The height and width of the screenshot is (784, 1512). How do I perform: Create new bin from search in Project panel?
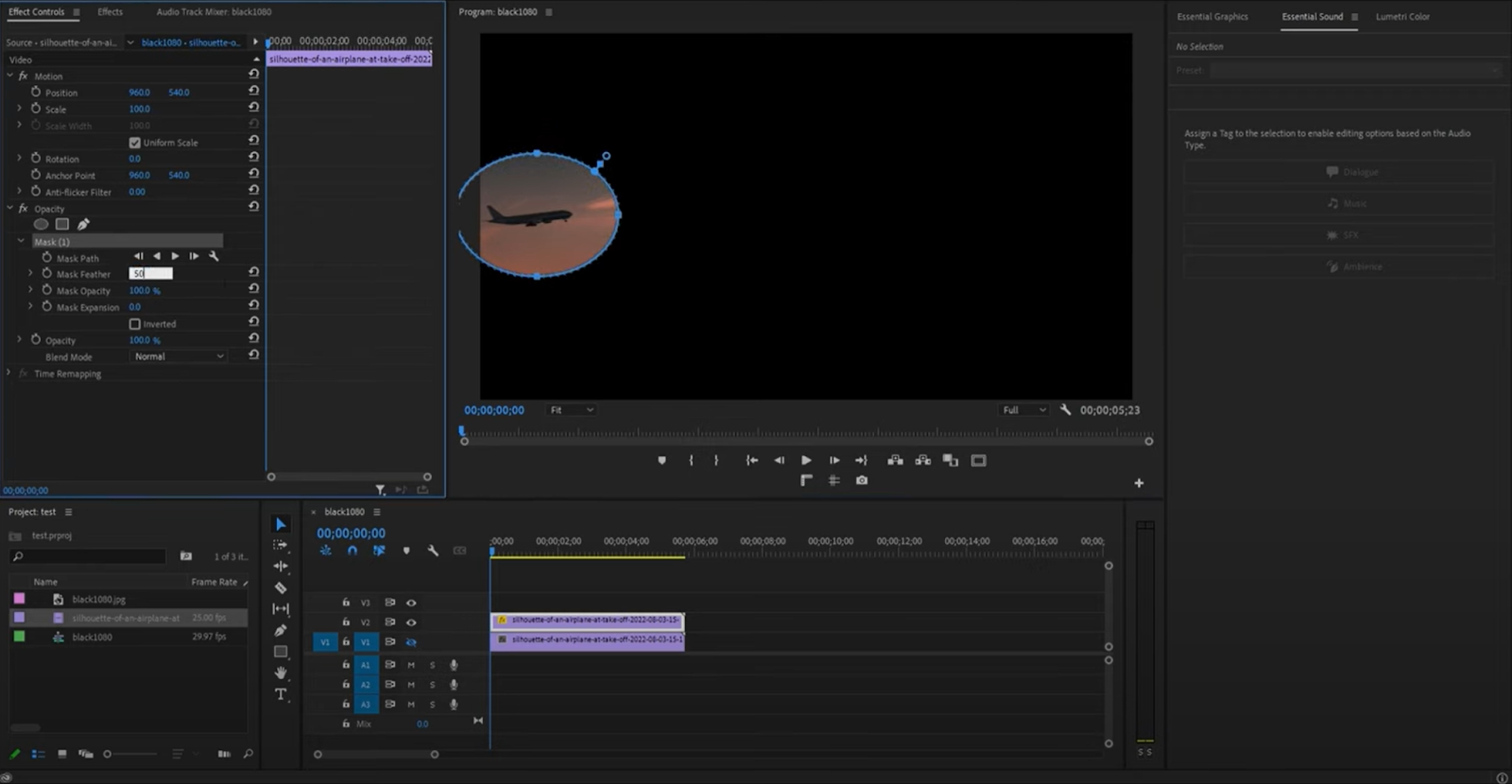186,556
